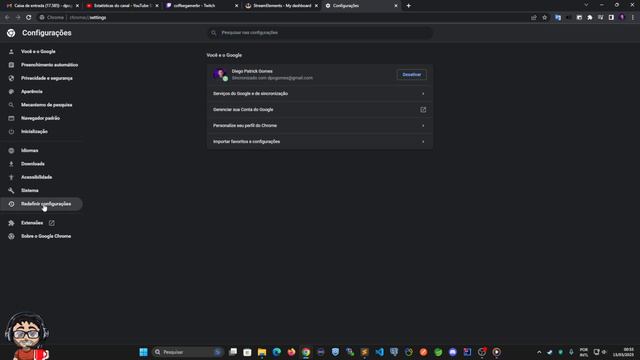
Task: Toggle the browser side panel icon
Action: tap(611, 18)
